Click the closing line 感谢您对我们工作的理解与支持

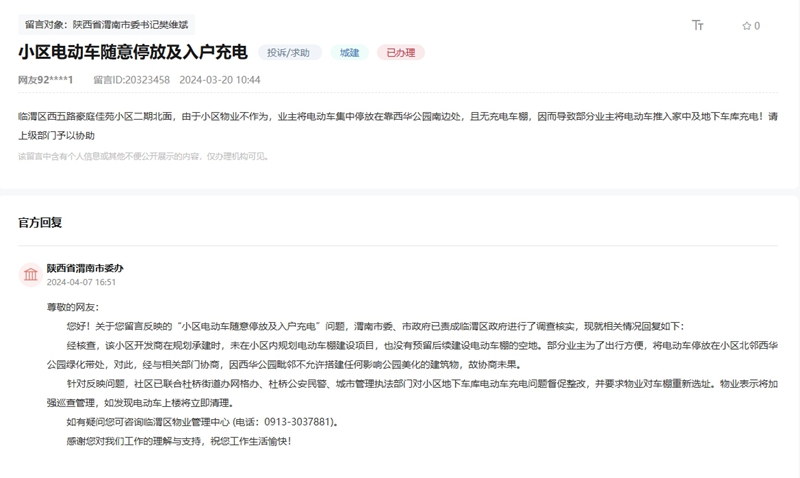(x=179, y=441)
